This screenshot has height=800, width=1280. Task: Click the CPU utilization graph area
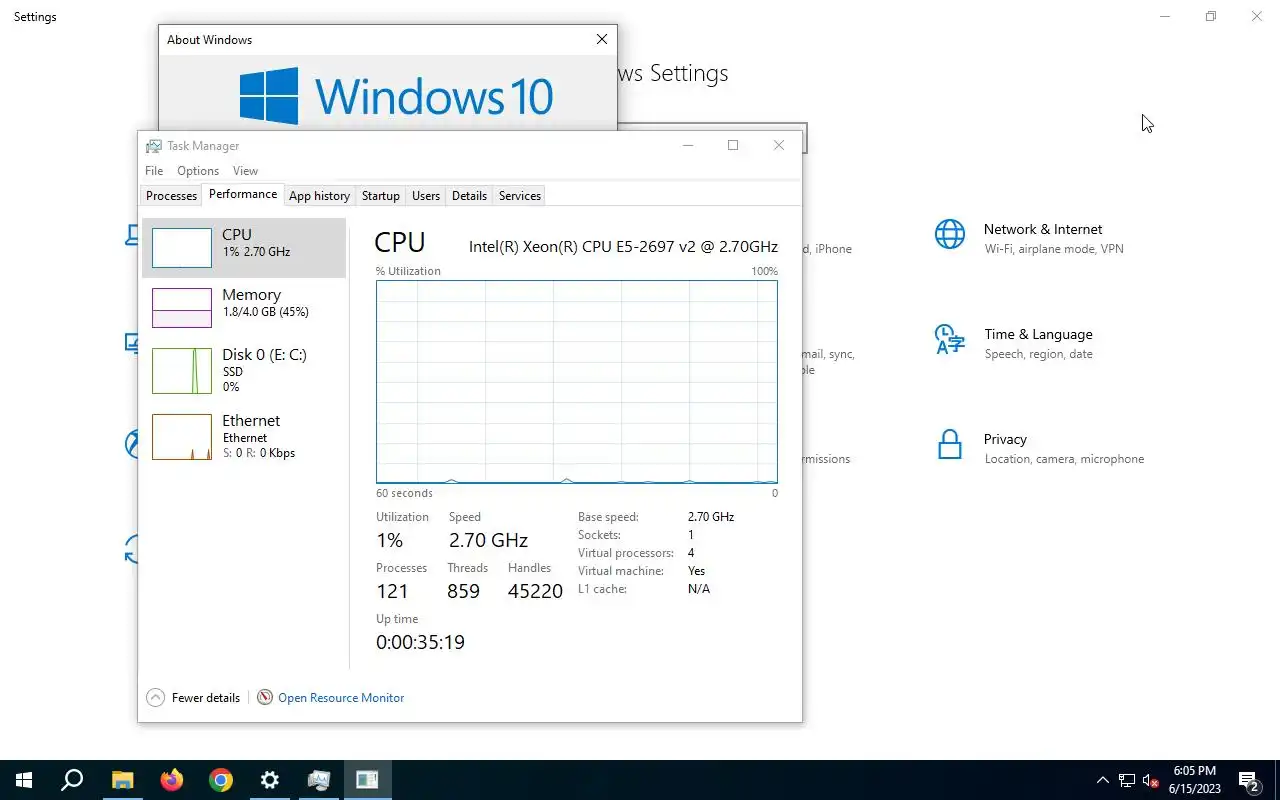[577, 382]
